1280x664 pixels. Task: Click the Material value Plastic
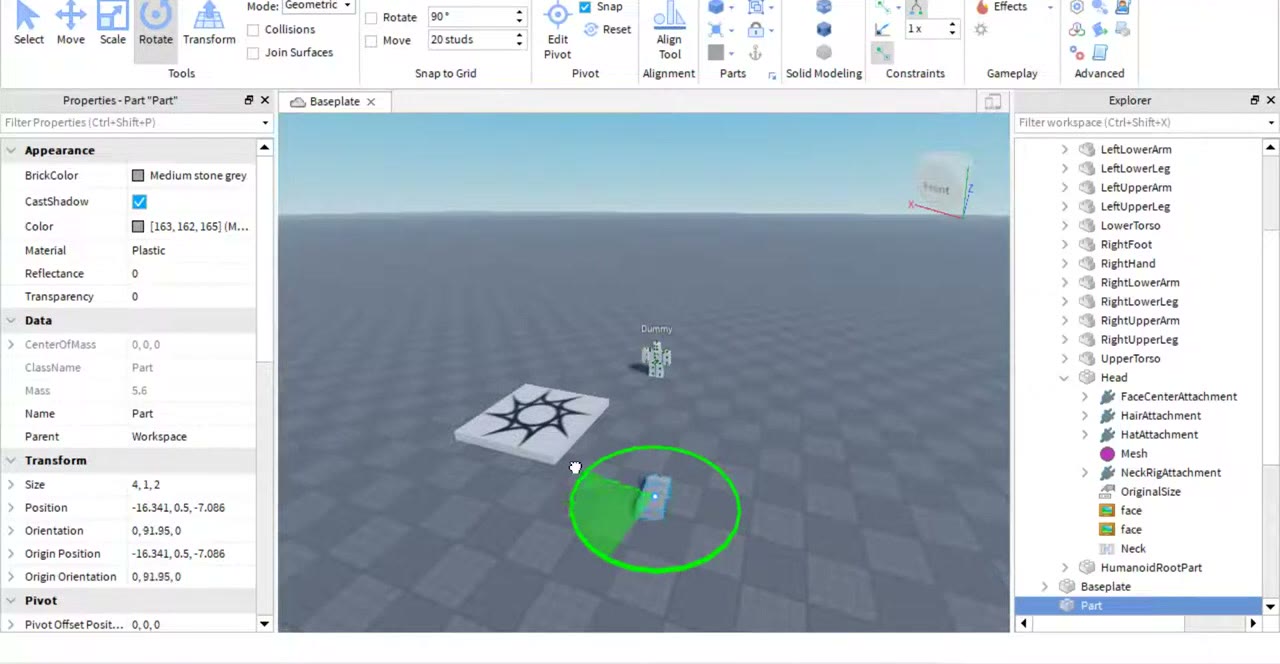pyautogui.click(x=149, y=251)
